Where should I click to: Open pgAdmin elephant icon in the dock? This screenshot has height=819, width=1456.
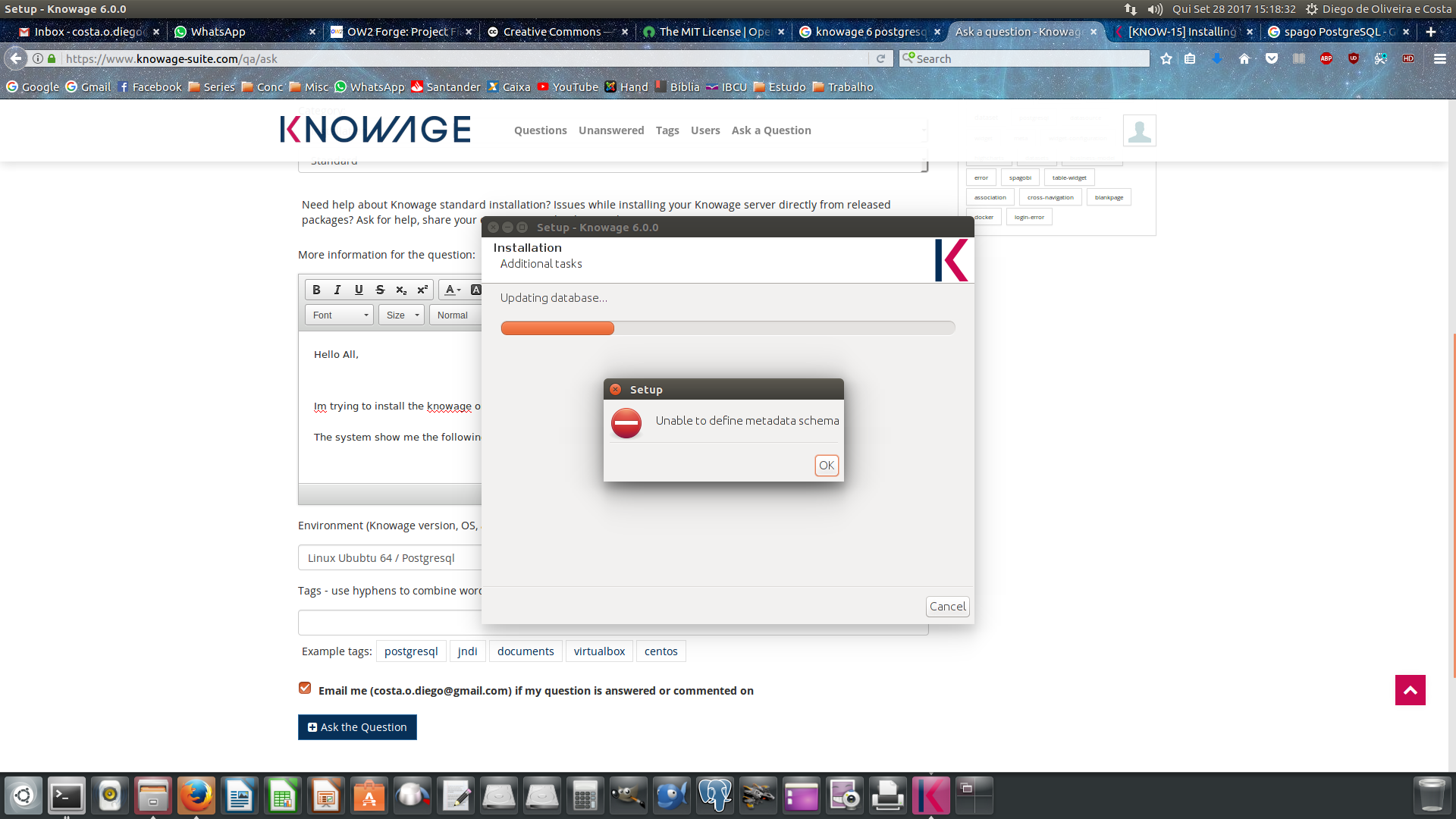(715, 796)
